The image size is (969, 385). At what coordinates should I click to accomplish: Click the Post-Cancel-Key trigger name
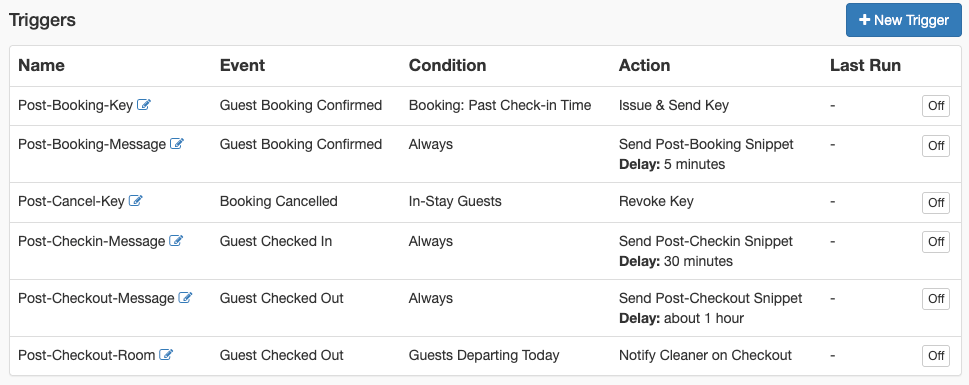72,201
